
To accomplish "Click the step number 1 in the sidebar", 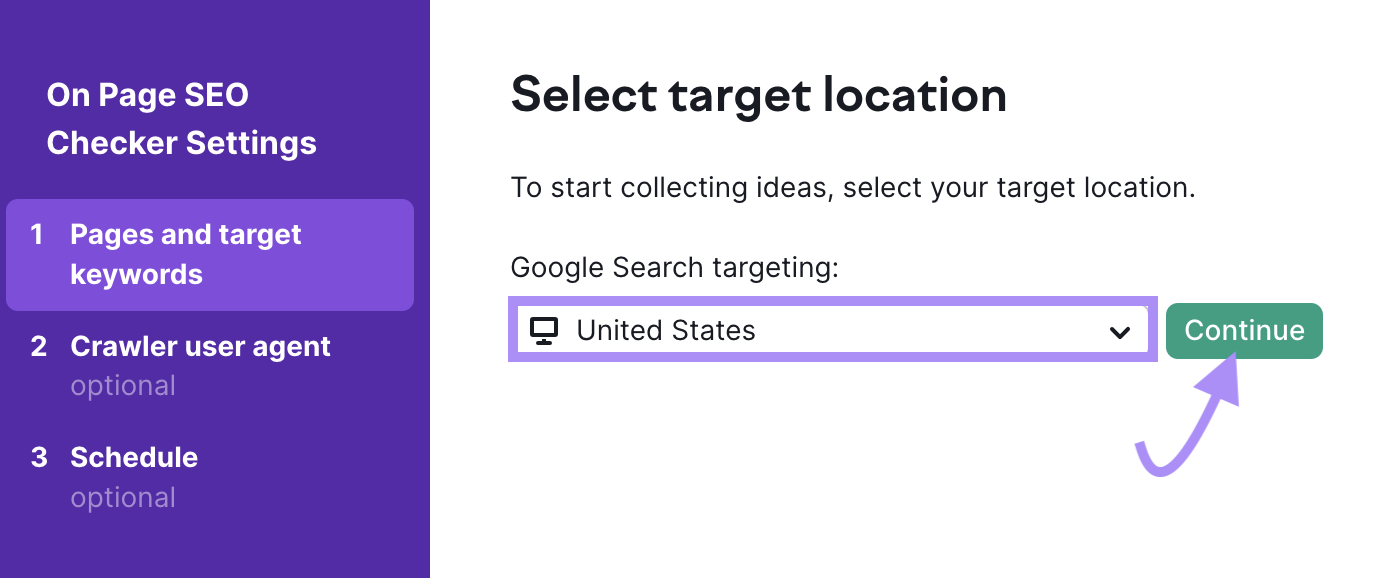I will click(x=37, y=235).
